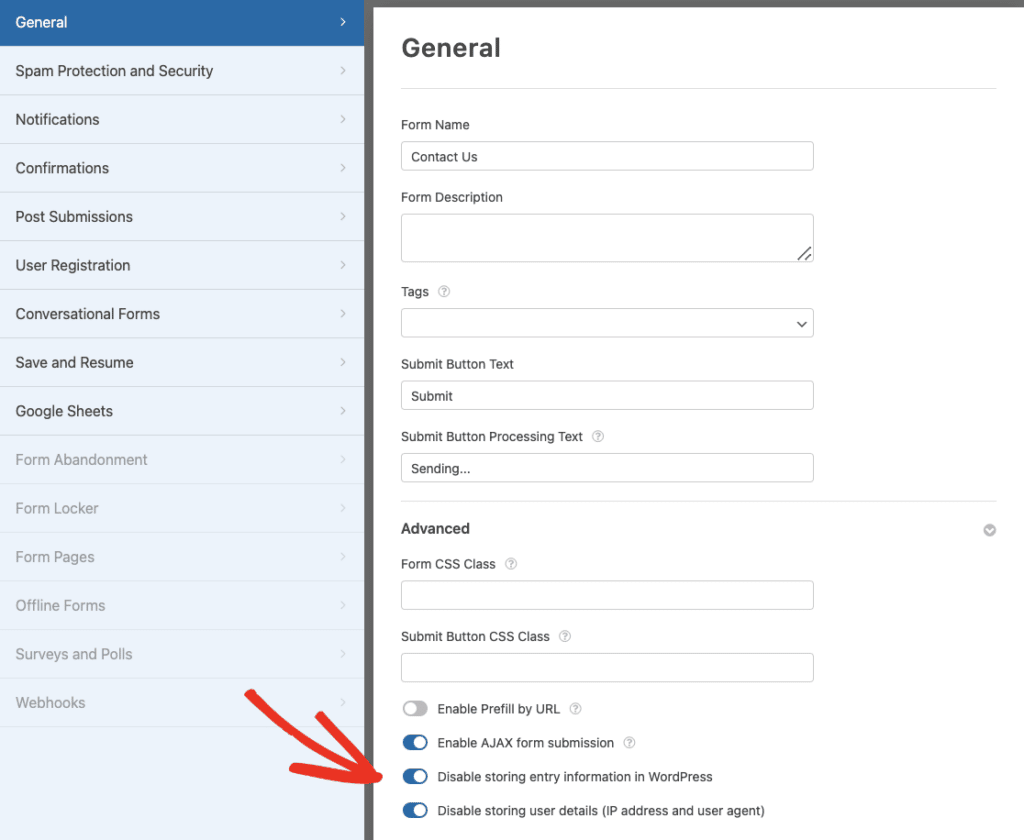Disable the AJAX form submission toggle
The height and width of the screenshot is (840, 1024).
[x=415, y=742]
